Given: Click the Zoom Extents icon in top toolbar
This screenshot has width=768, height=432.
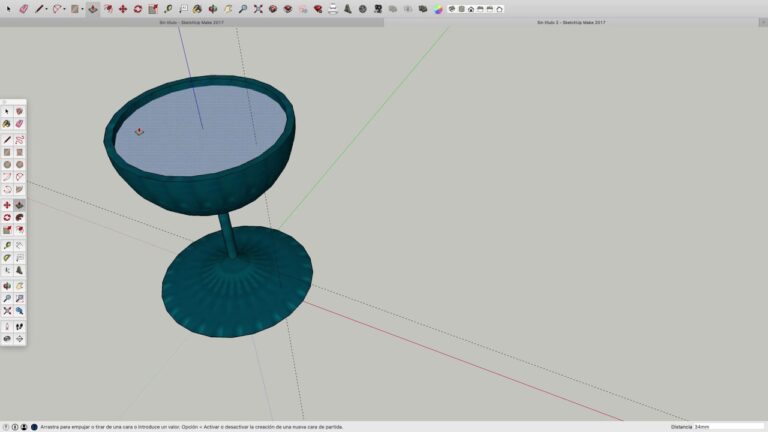Looking at the screenshot, I should pyautogui.click(x=257, y=9).
